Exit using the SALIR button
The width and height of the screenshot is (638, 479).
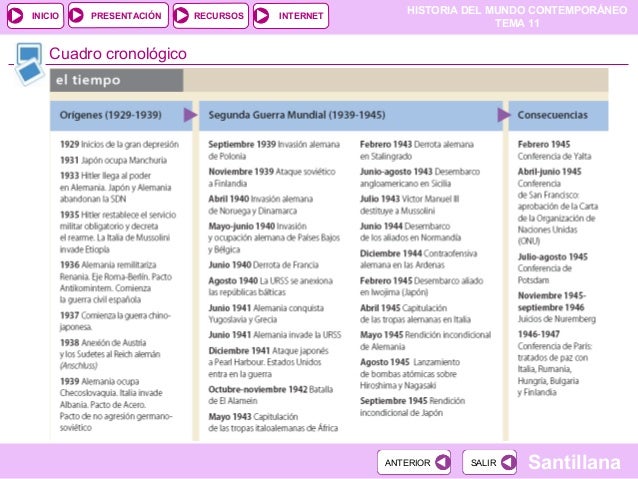[489, 462]
